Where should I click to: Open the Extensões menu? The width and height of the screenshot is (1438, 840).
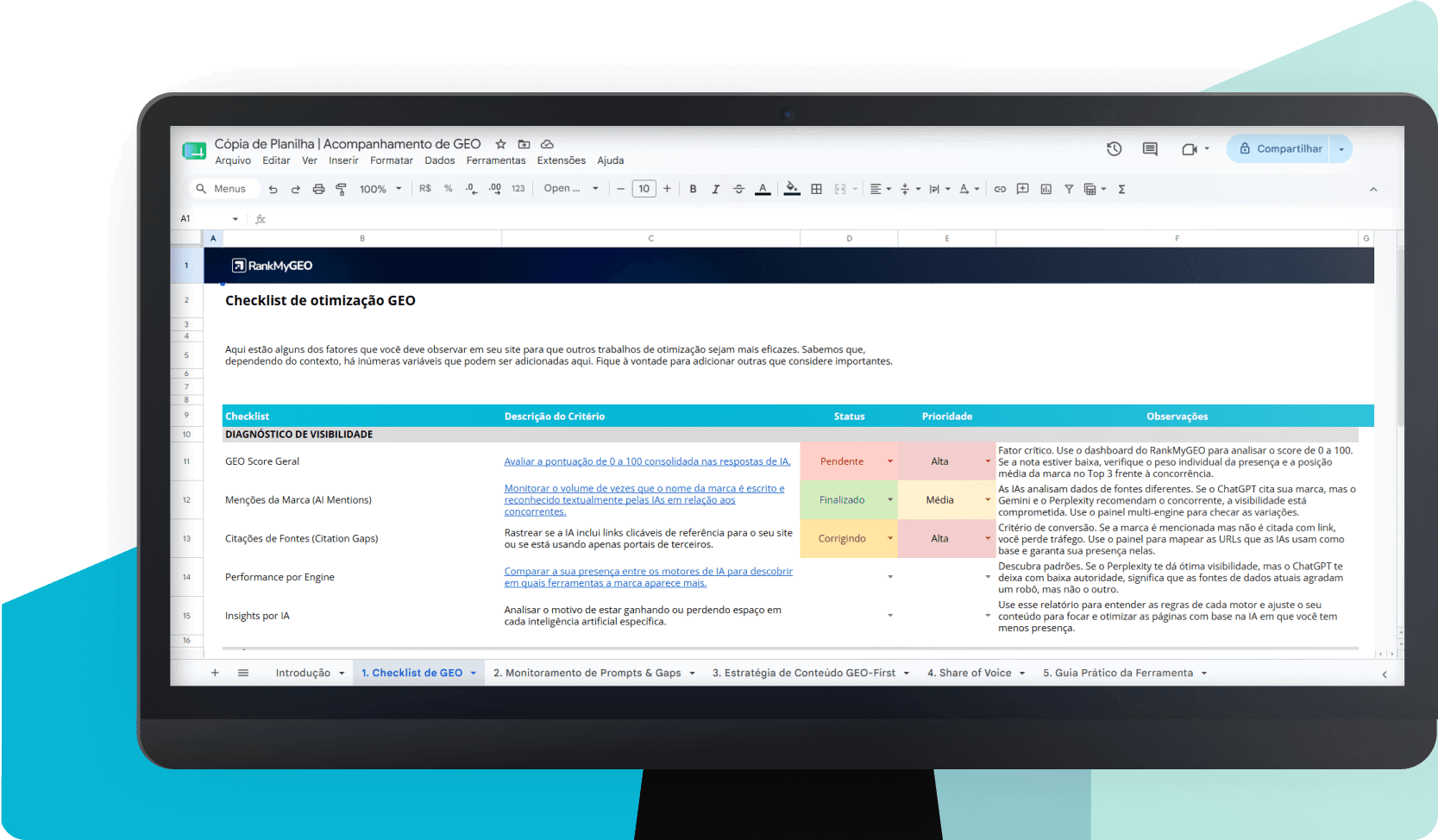tap(561, 160)
